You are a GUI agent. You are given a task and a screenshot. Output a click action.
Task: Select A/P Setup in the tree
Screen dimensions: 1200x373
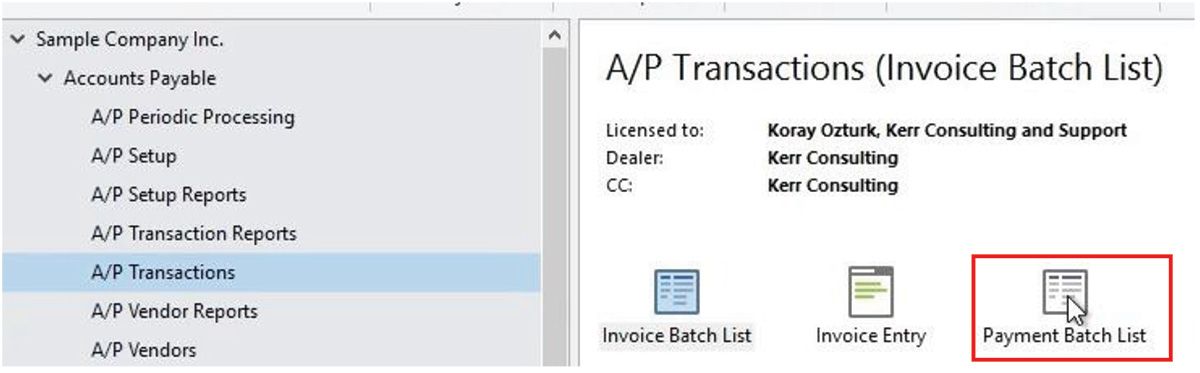(x=134, y=156)
